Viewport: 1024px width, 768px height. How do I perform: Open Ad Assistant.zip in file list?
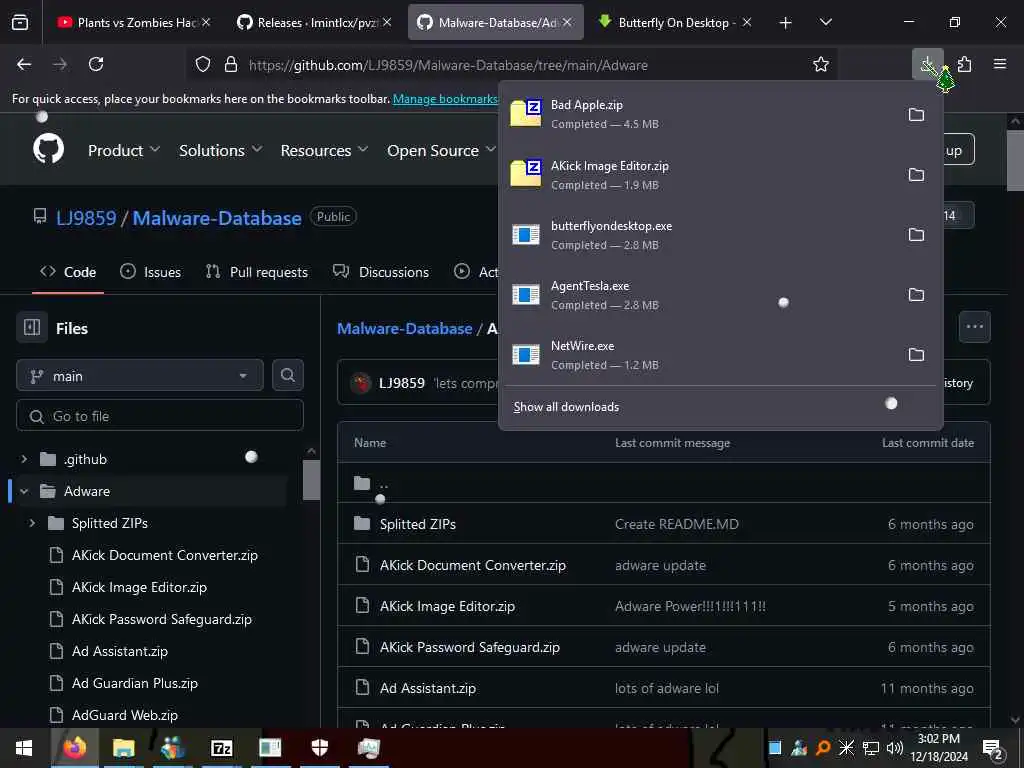428,688
